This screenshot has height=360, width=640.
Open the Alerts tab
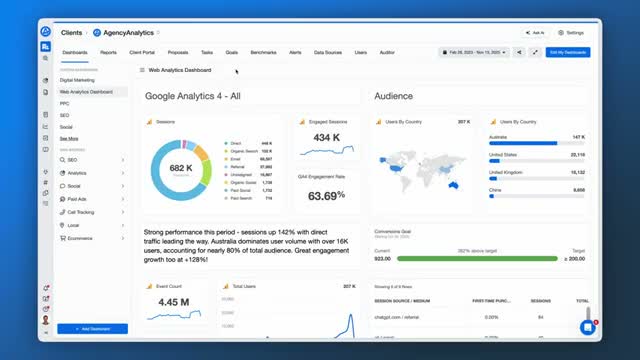pos(295,53)
